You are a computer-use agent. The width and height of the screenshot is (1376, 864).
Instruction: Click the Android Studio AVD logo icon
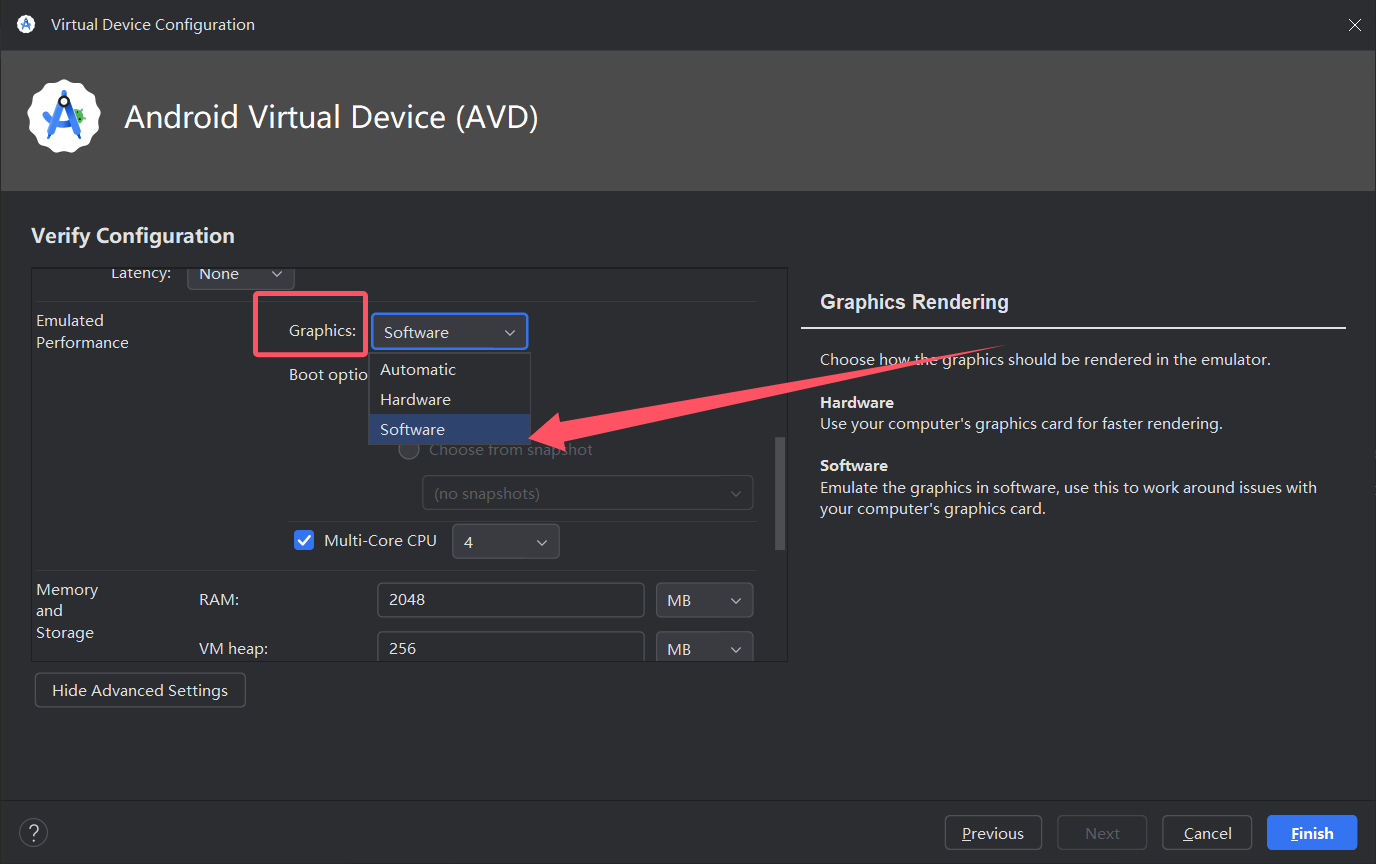pos(64,118)
